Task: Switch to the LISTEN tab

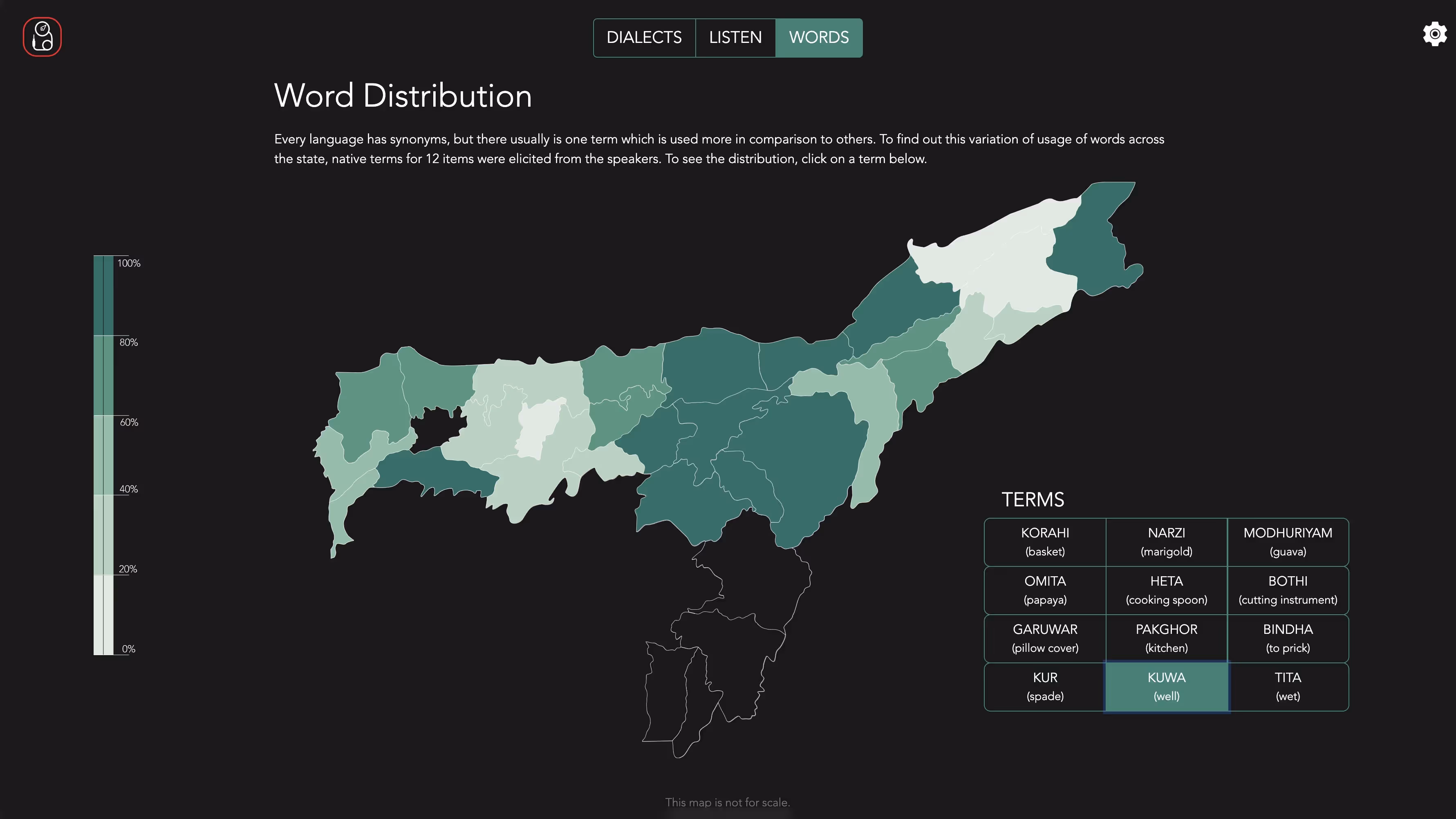Action: tap(735, 38)
